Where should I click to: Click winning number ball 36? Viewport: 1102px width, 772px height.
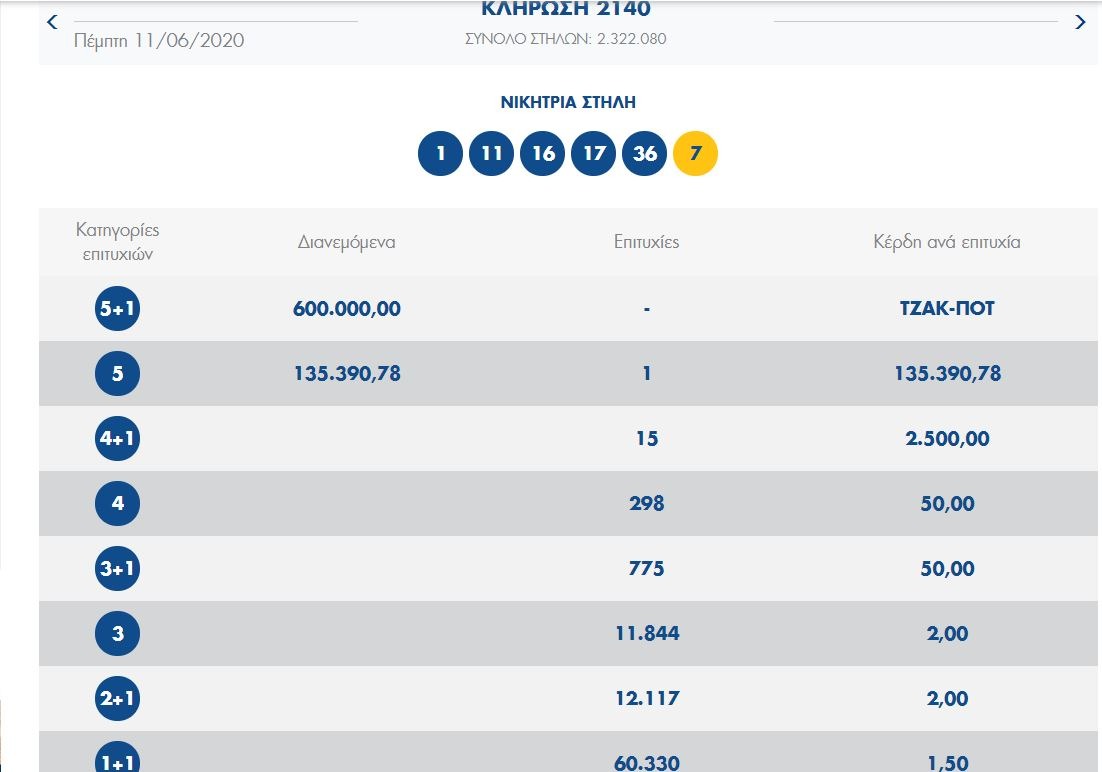click(x=645, y=154)
